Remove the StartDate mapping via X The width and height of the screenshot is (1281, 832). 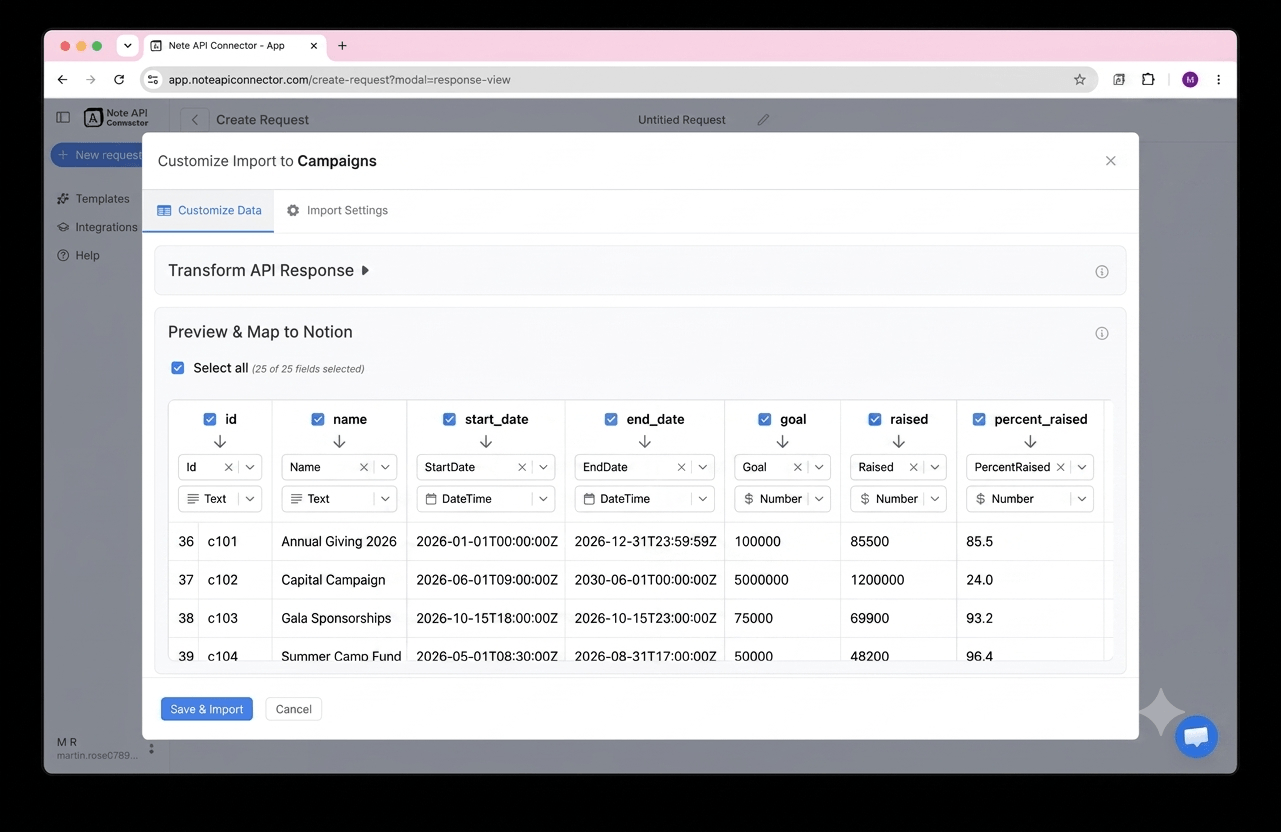(522, 467)
